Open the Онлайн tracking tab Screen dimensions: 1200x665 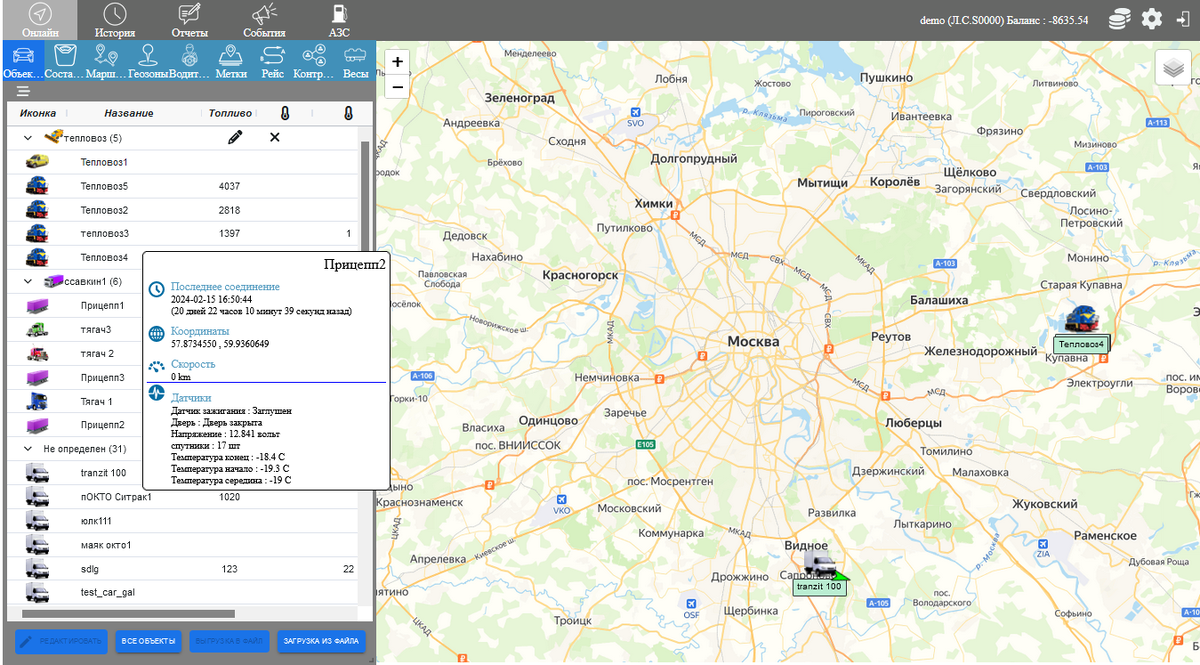[39, 20]
